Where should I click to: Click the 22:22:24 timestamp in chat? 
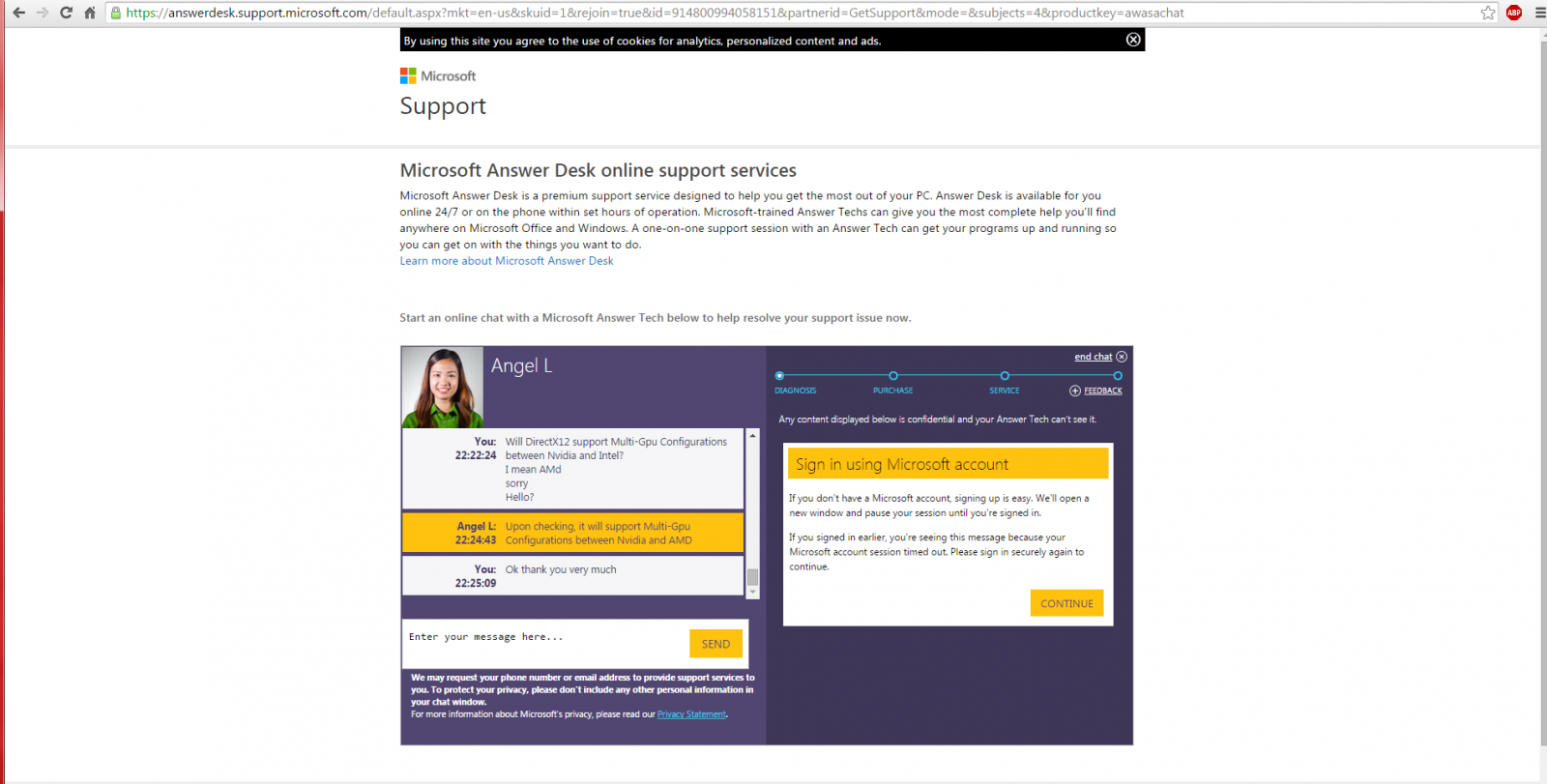pyautogui.click(x=476, y=455)
